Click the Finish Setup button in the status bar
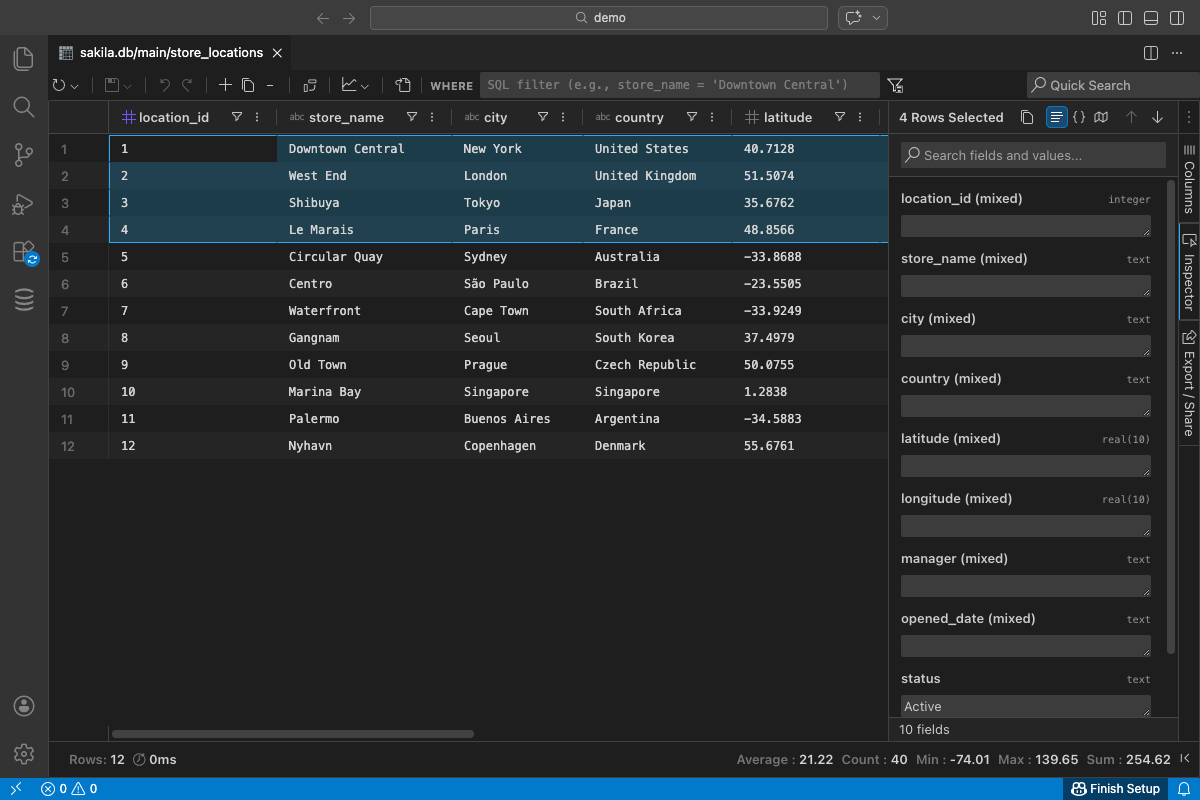The width and height of the screenshot is (1200, 800). tap(1116, 789)
